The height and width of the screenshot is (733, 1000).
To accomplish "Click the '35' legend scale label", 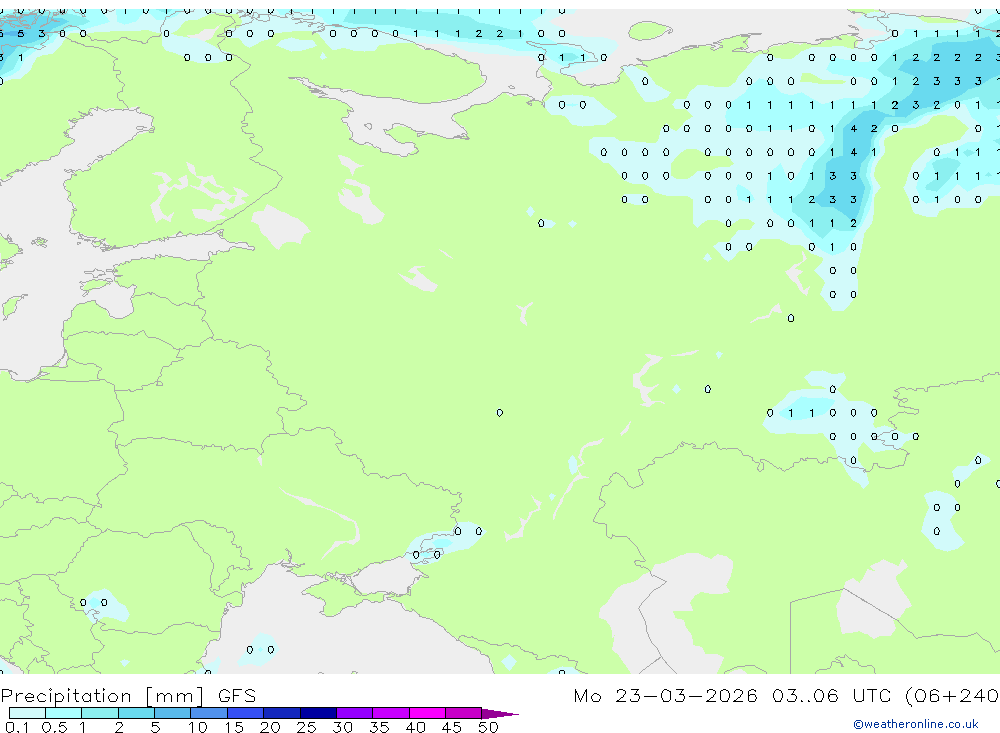I will 379,727.
